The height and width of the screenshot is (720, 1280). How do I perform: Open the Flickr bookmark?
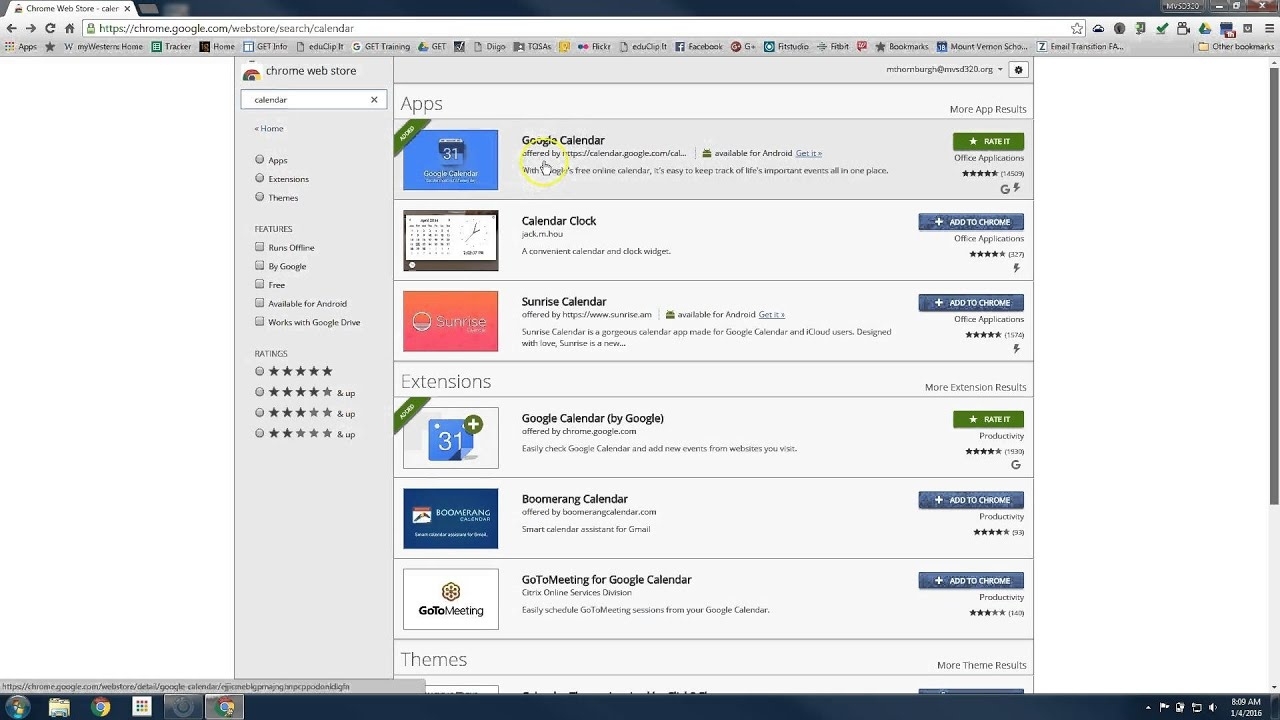point(592,46)
